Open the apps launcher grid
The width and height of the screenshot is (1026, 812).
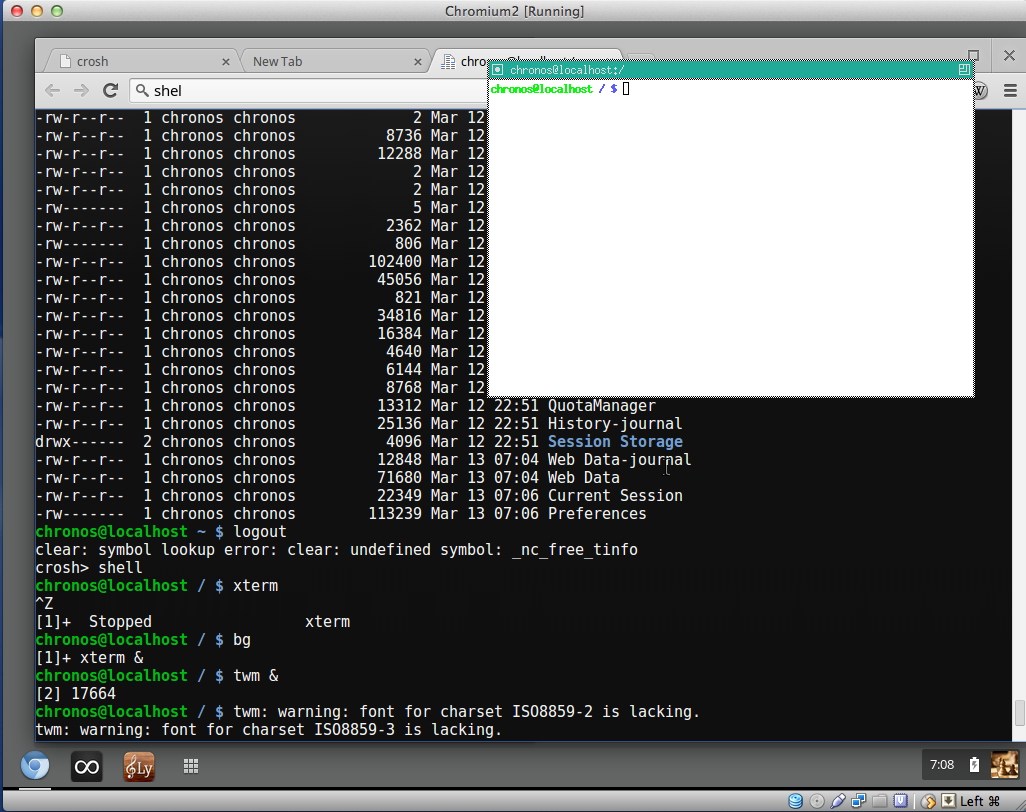[x=190, y=766]
